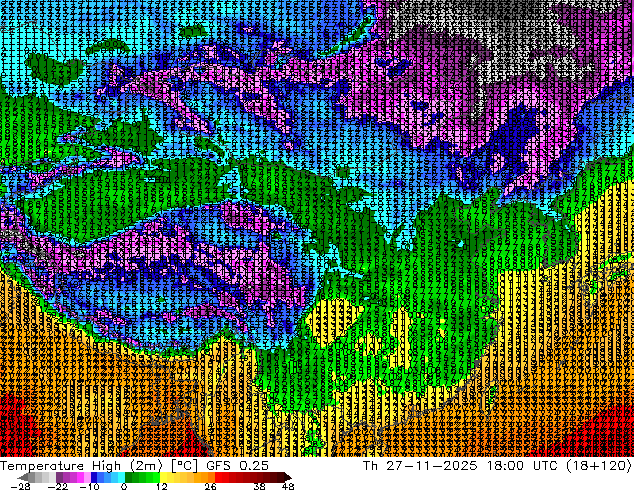
Task: Click the cyan legend swatch left of 0
Action: (x=121, y=477)
